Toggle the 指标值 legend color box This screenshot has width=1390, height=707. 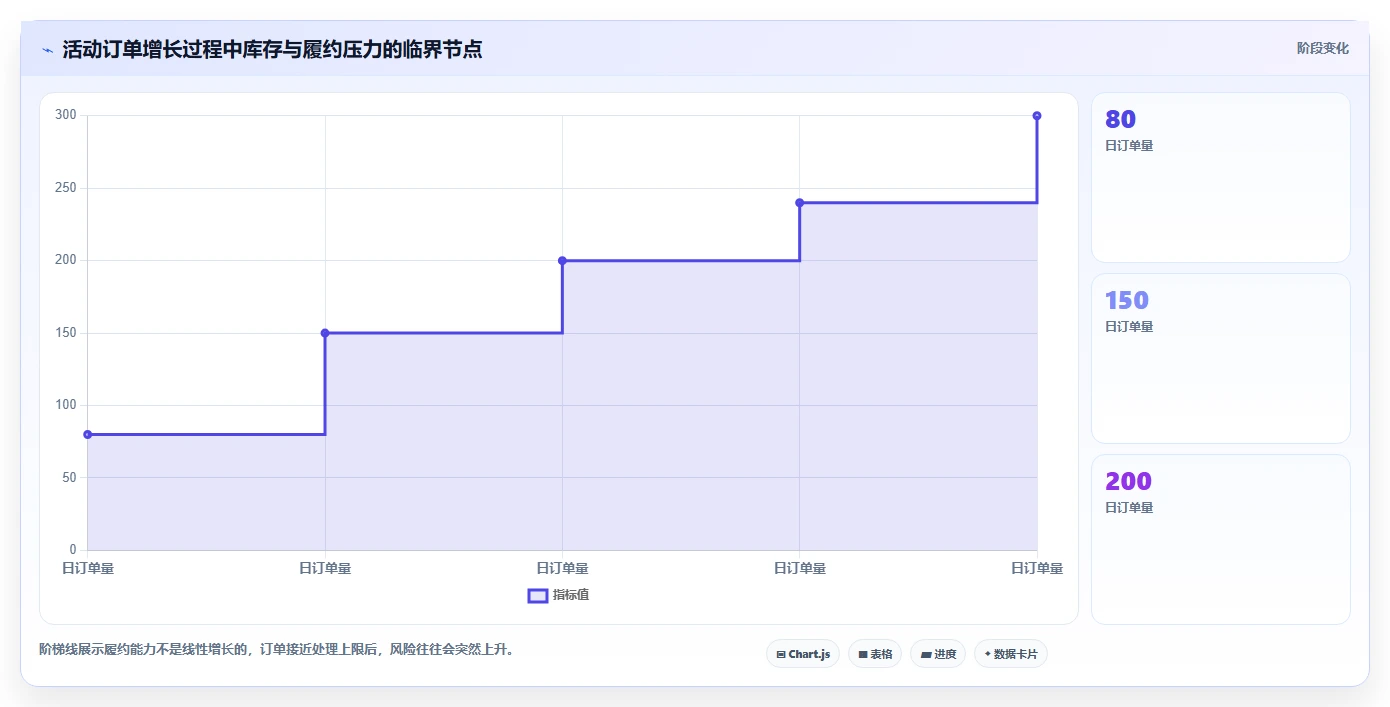(x=538, y=595)
